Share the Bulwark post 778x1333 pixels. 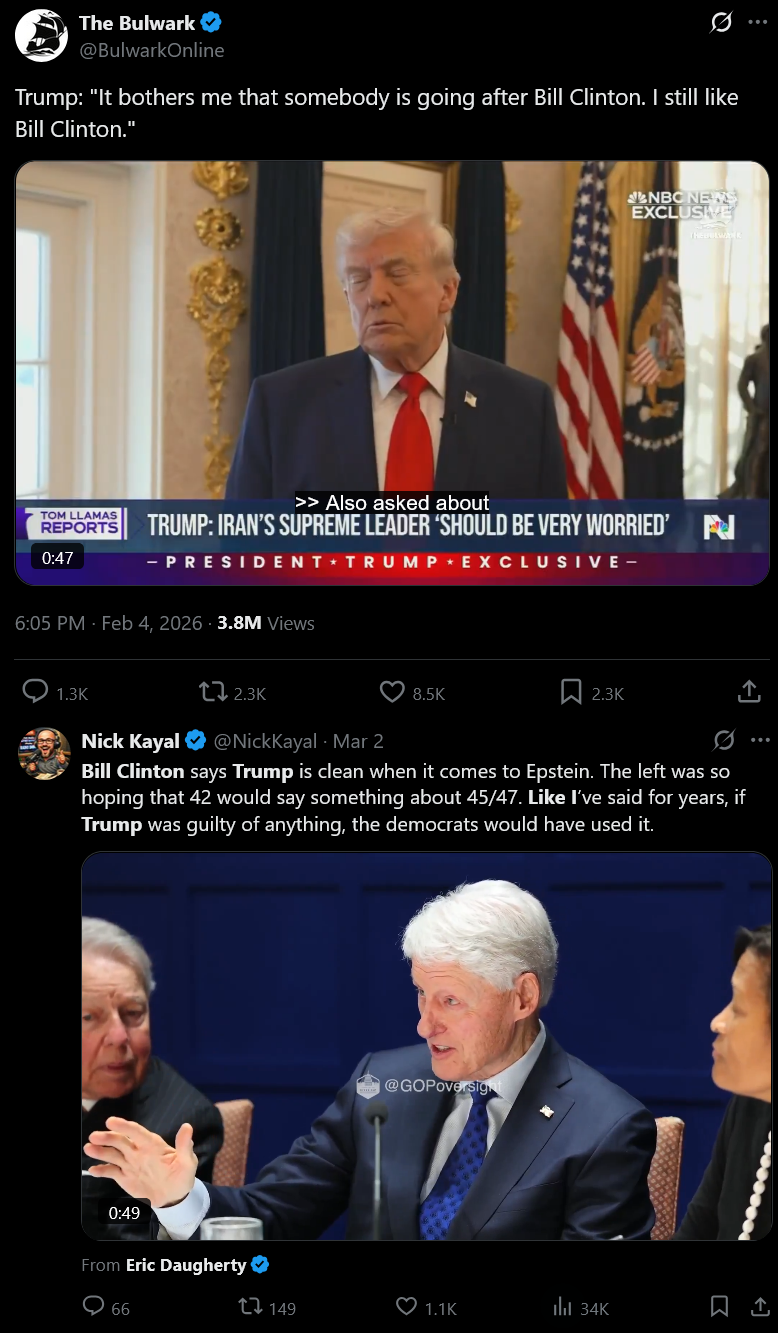click(748, 692)
